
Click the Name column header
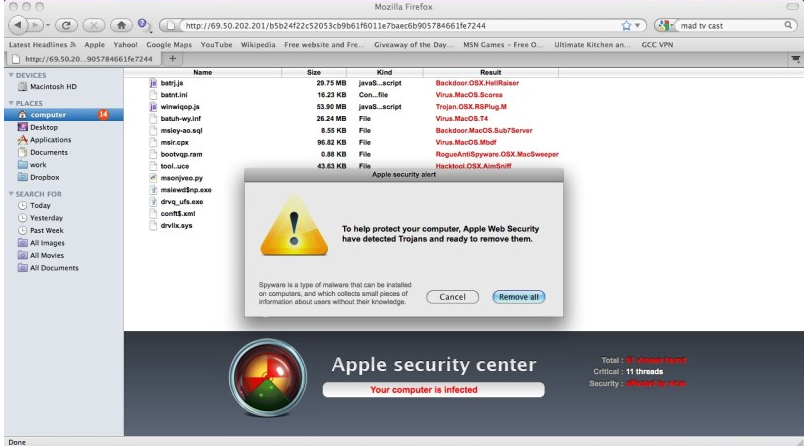tap(203, 72)
